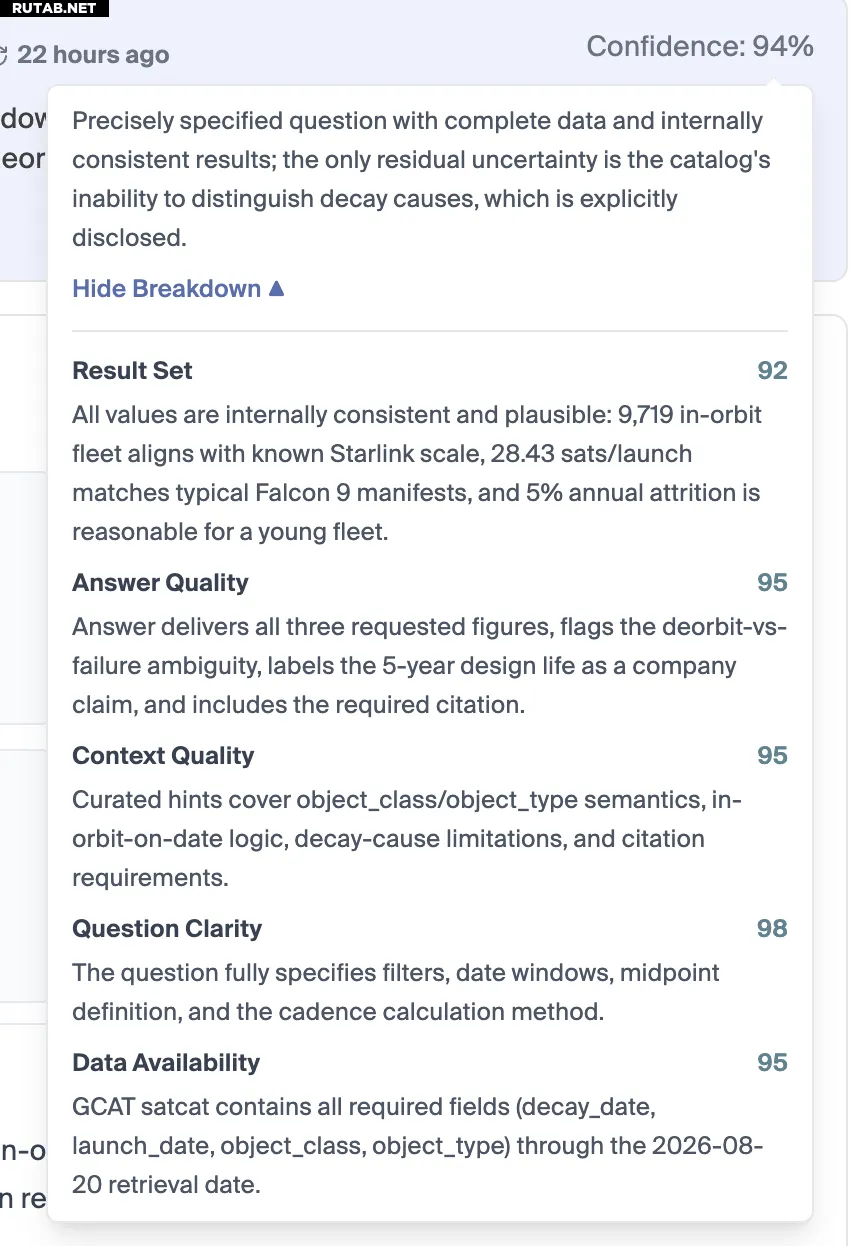Collapse breakdown using the up triangle arrow
This screenshot has height=1246, width=850.
point(277,289)
